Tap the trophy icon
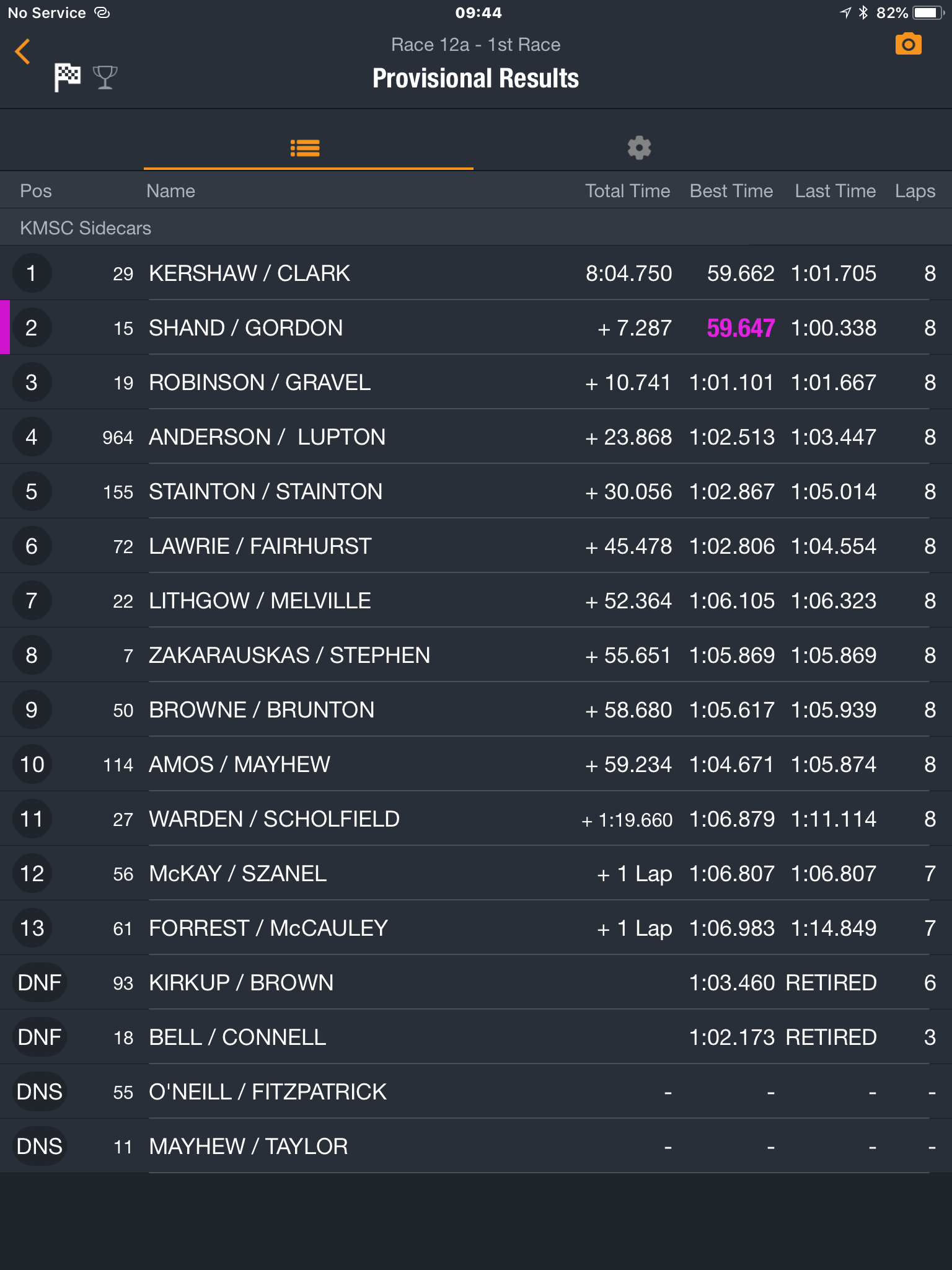The image size is (952, 1270). [105, 78]
